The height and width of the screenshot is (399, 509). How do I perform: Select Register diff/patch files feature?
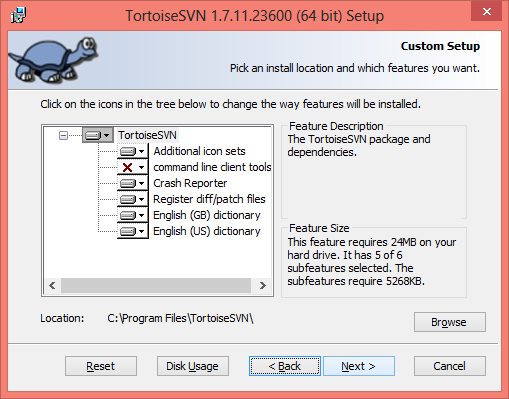pyautogui.click(x=209, y=199)
